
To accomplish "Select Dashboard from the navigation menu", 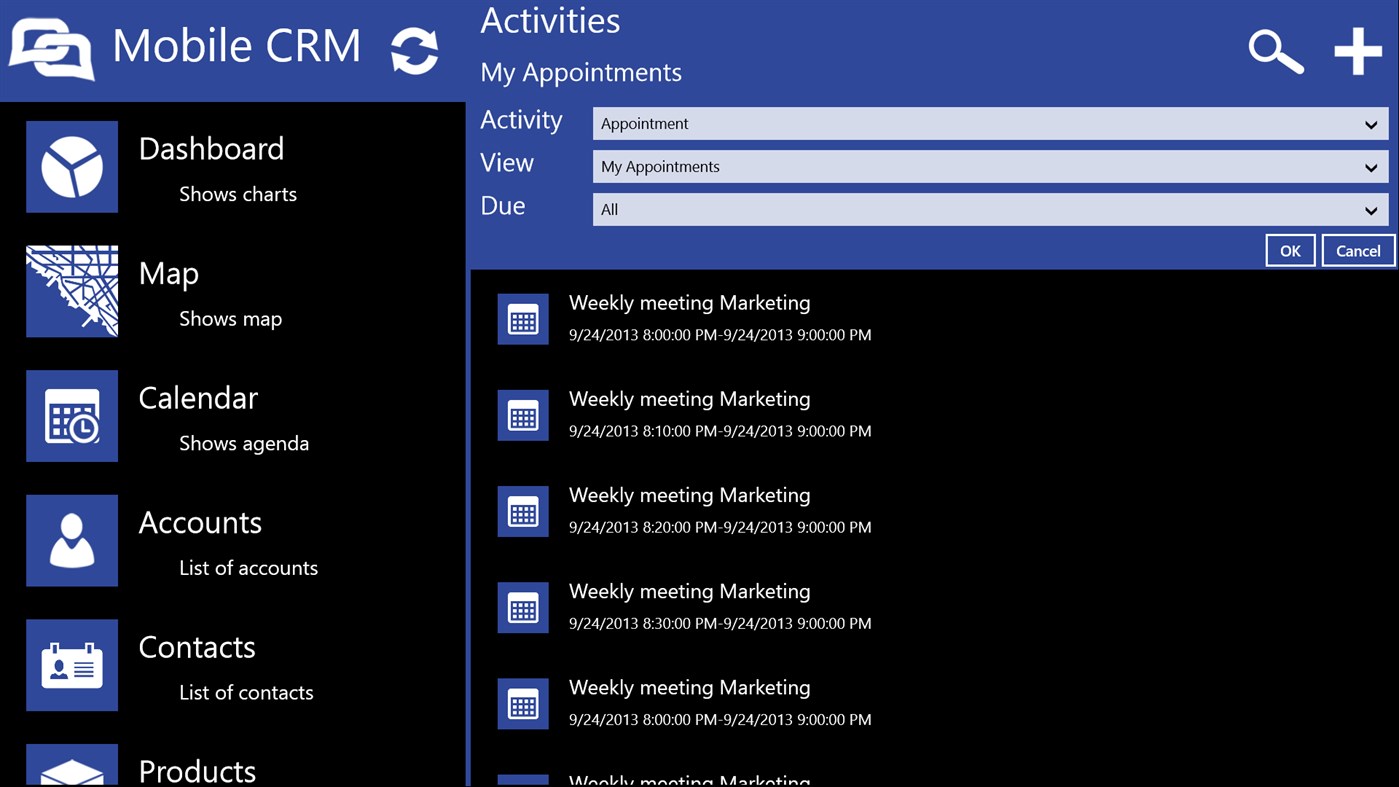I will click(211, 148).
